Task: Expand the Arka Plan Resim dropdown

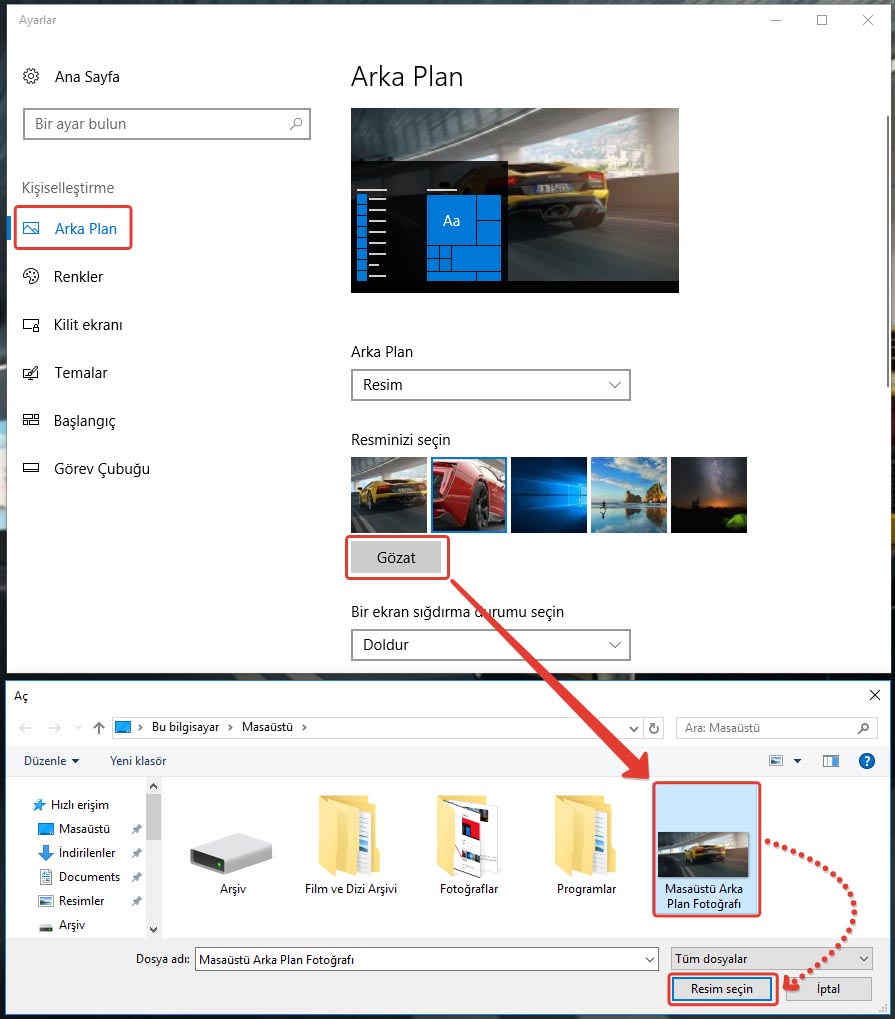Action: [x=490, y=385]
